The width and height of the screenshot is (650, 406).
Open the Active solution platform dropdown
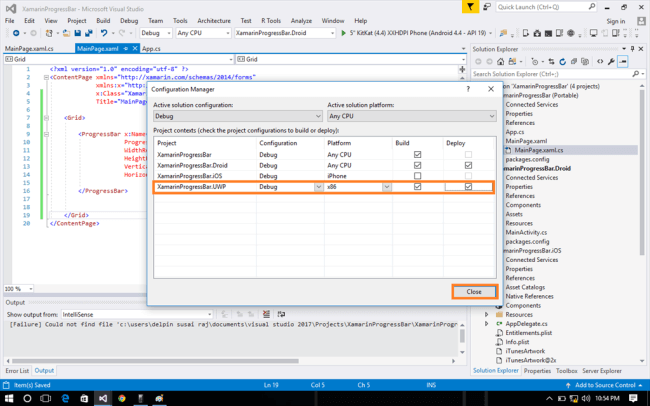410,116
